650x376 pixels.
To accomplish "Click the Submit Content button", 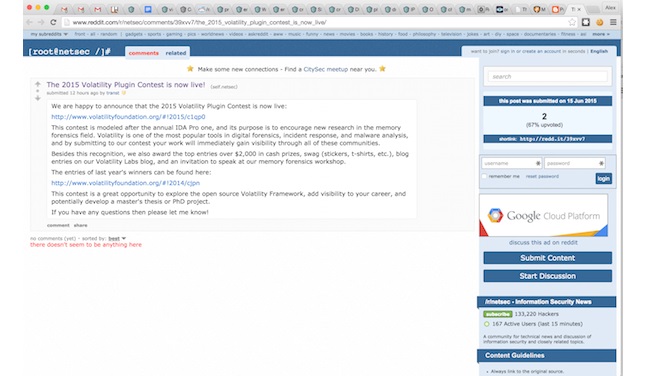I will click(x=547, y=258).
